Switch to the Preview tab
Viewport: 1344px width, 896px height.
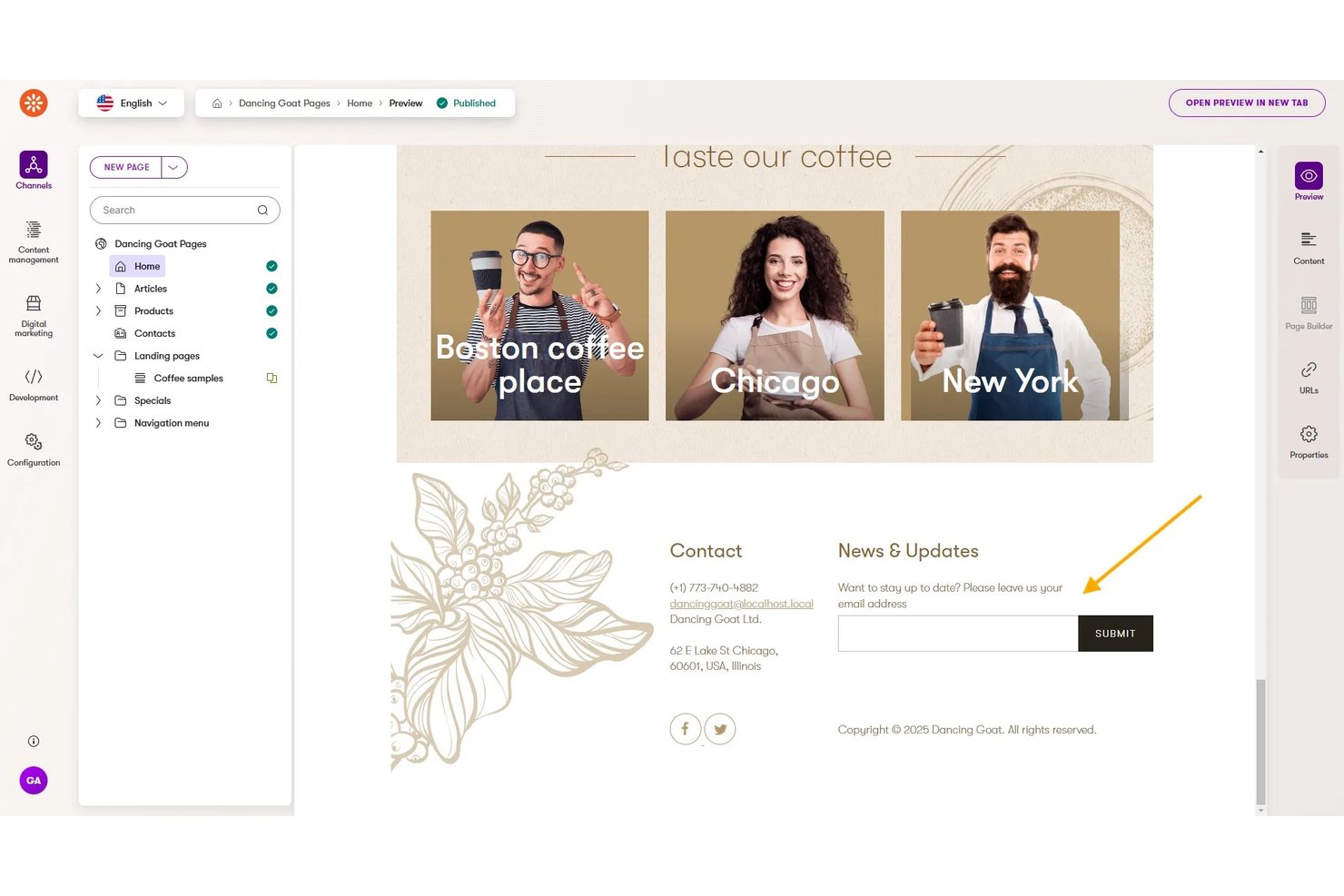click(x=1309, y=182)
